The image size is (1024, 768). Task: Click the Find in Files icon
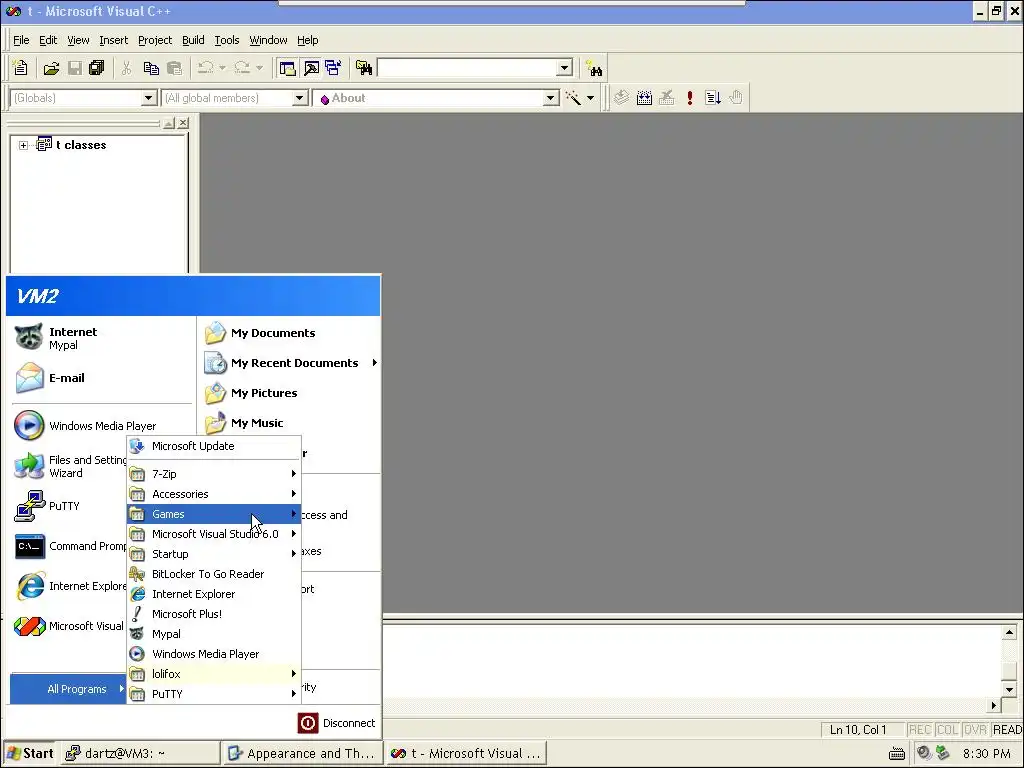pos(364,68)
